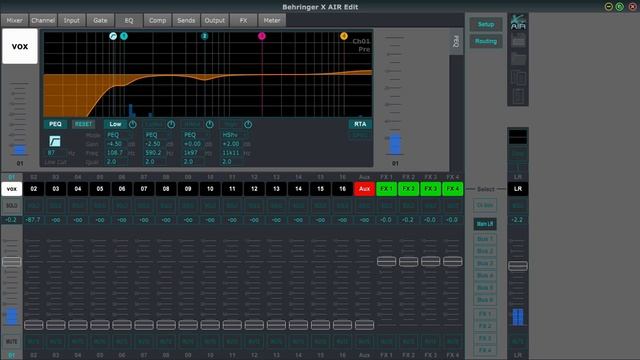This screenshot has width=640, height=360.
Task: Select the pink band 3 EQ node
Action: pyautogui.click(x=262, y=36)
